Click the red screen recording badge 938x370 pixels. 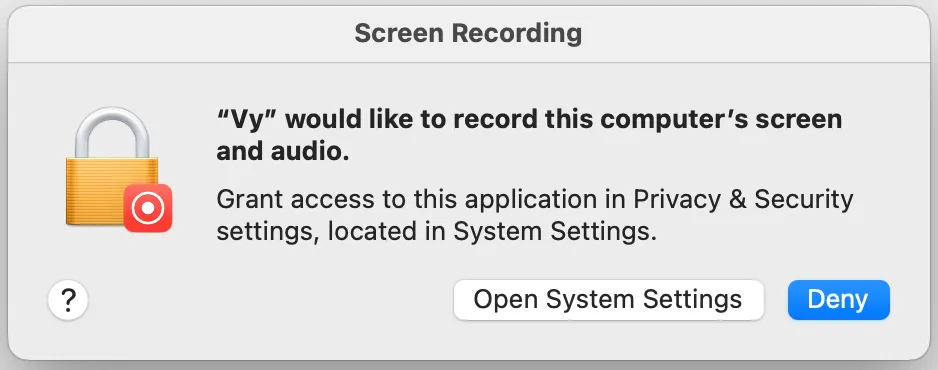[148, 208]
